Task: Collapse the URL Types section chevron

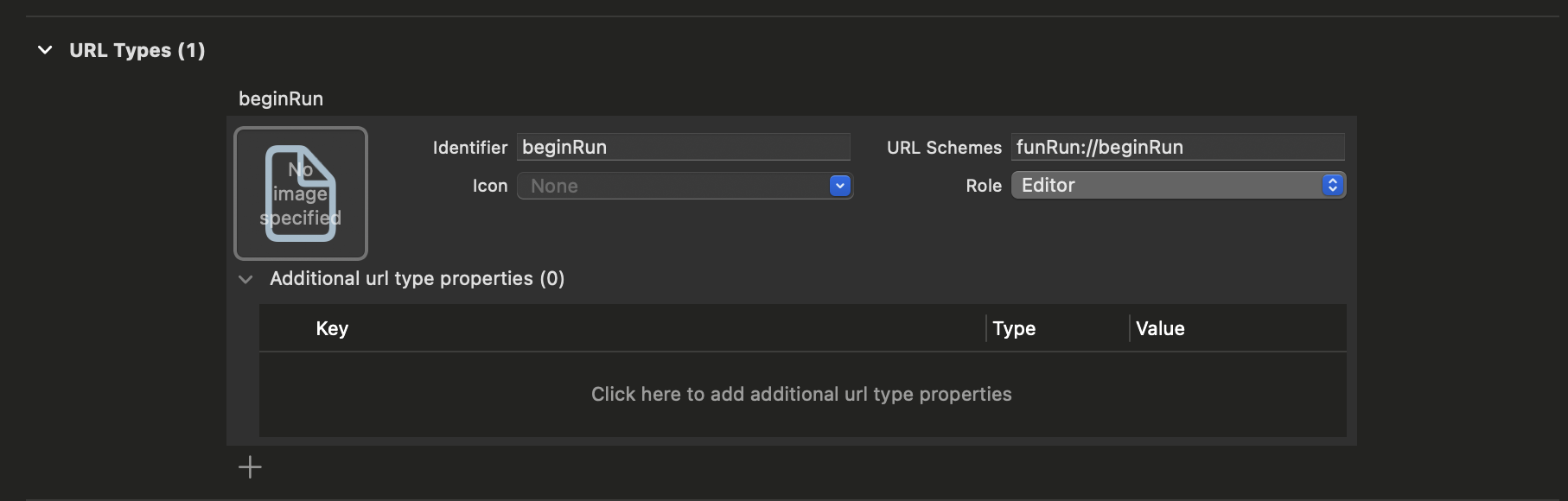Action: tap(45, 50)
